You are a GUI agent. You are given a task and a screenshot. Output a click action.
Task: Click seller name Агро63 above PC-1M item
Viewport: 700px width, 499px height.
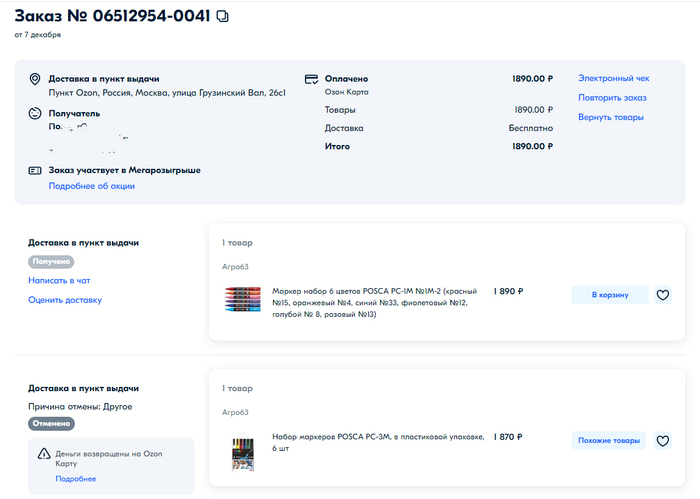tap(235, 267)
